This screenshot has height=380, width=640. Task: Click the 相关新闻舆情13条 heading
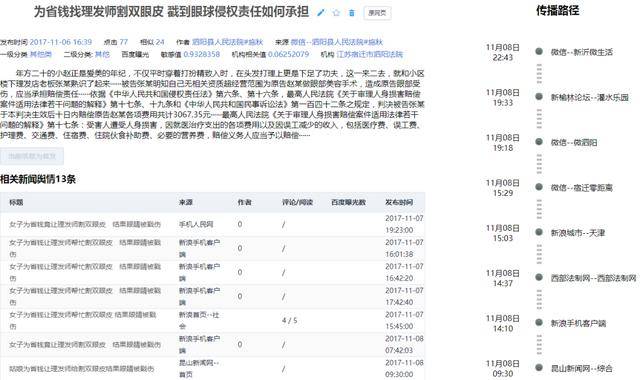point(38,179)
